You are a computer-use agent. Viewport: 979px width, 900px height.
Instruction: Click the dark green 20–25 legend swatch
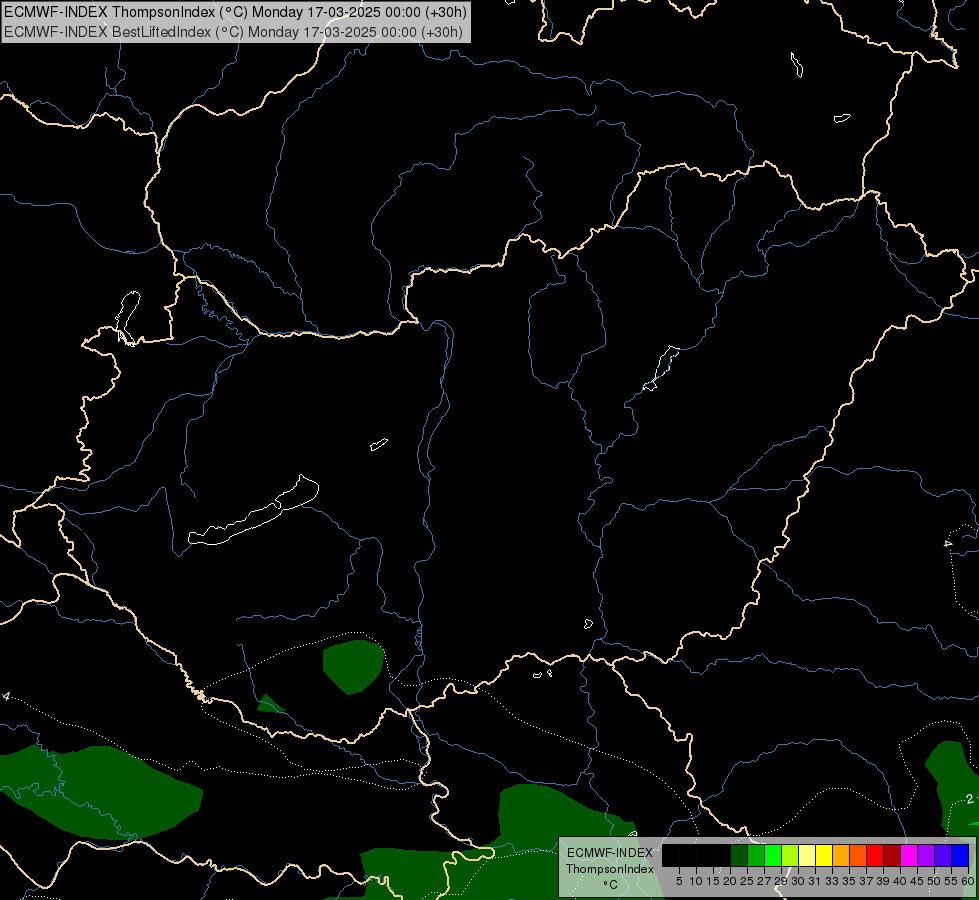[x=739, y=855]
